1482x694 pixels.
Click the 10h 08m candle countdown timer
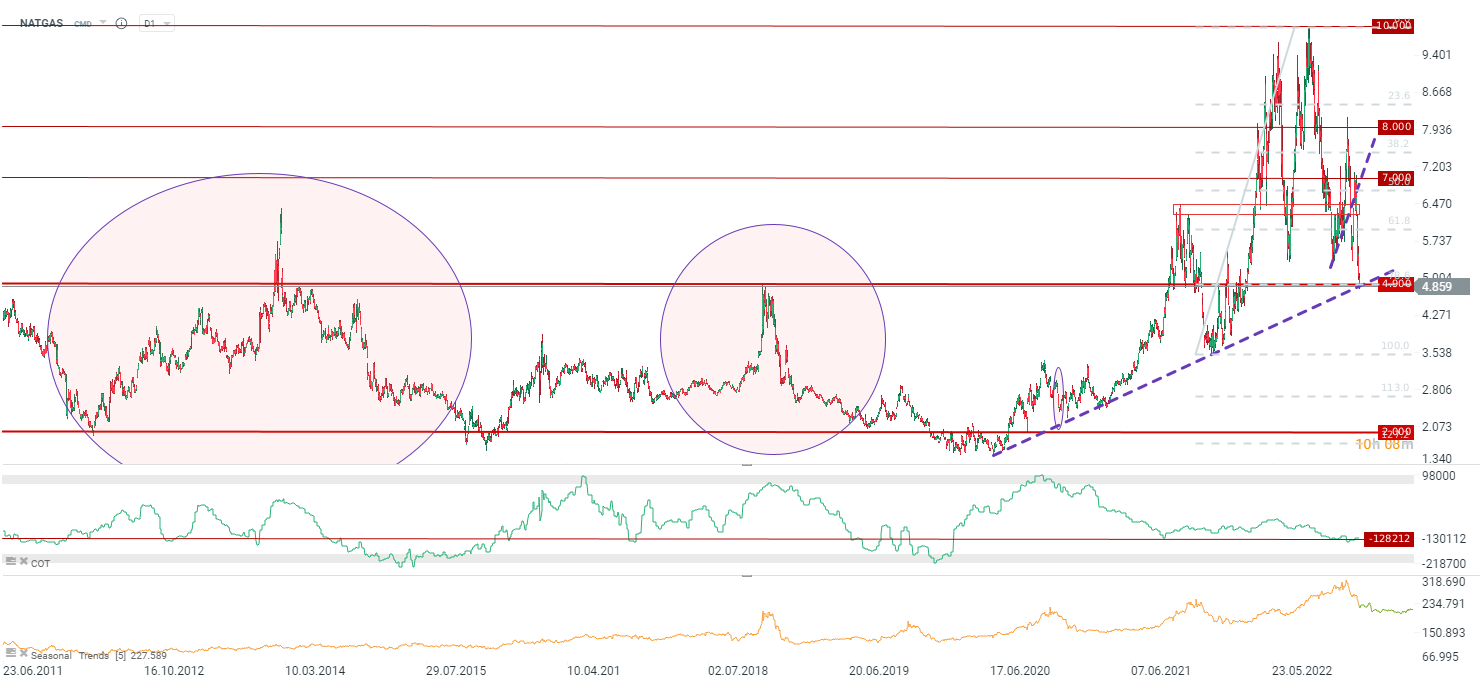(1384, 445)
